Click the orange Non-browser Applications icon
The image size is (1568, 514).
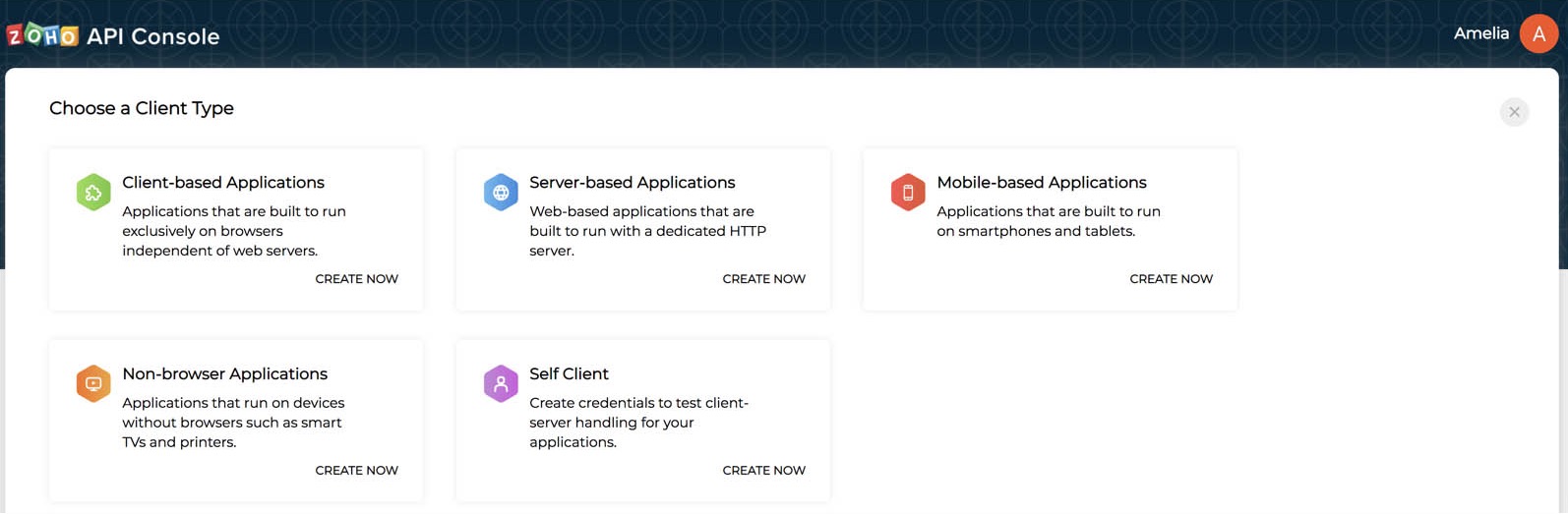[93, 383]
